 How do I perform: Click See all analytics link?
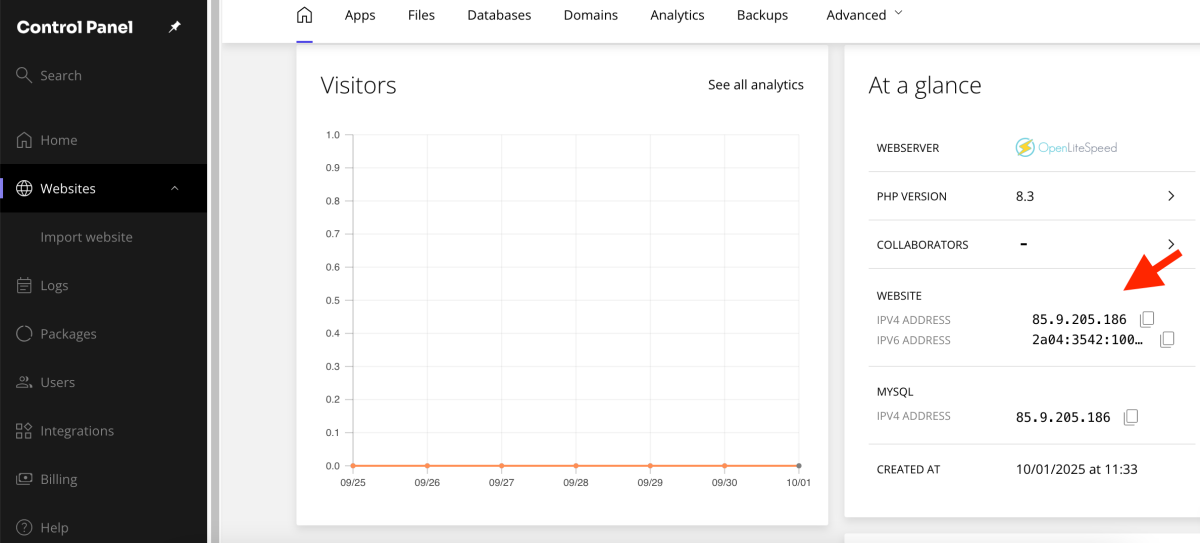coord(755,85)
